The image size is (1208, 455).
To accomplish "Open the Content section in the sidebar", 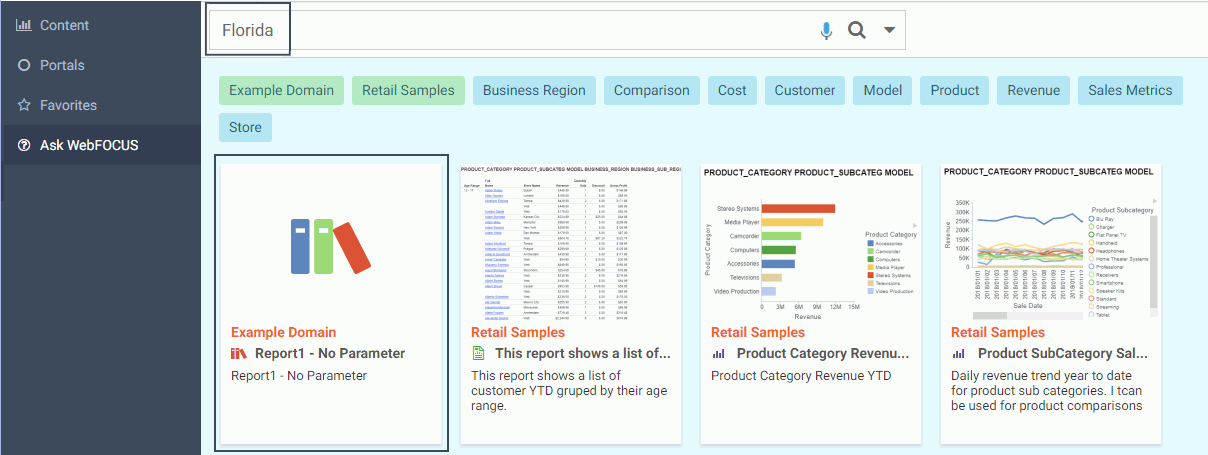I will click(x=64, y=25).
